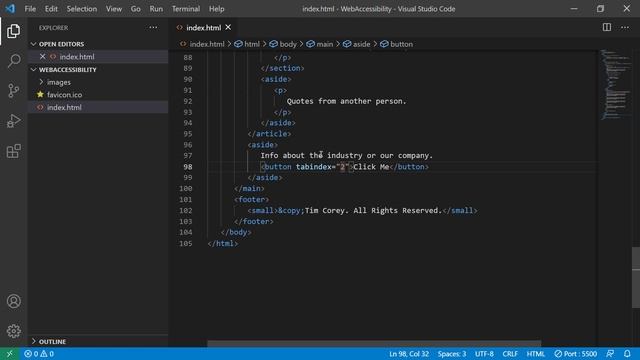The height and width of the screenshot is (360, 640).
Task: Click Ln 98, Col 32 in status bar
Action: [x=409, y=354]
